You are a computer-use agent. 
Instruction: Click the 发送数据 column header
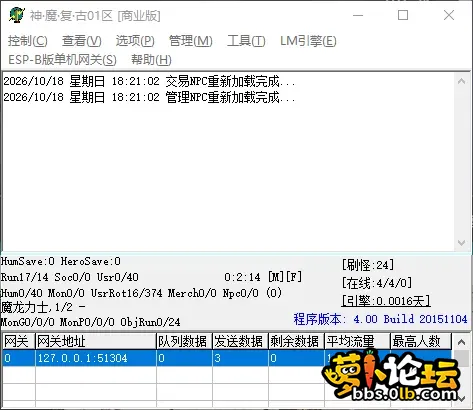(240, 341)
